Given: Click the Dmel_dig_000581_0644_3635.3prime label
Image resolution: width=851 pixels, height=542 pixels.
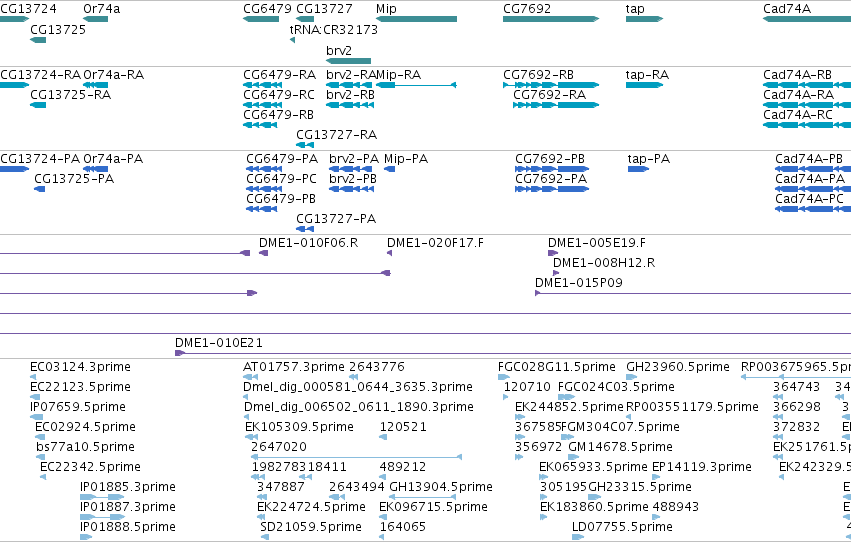Looking at the screenshot, I should [358, 387].
